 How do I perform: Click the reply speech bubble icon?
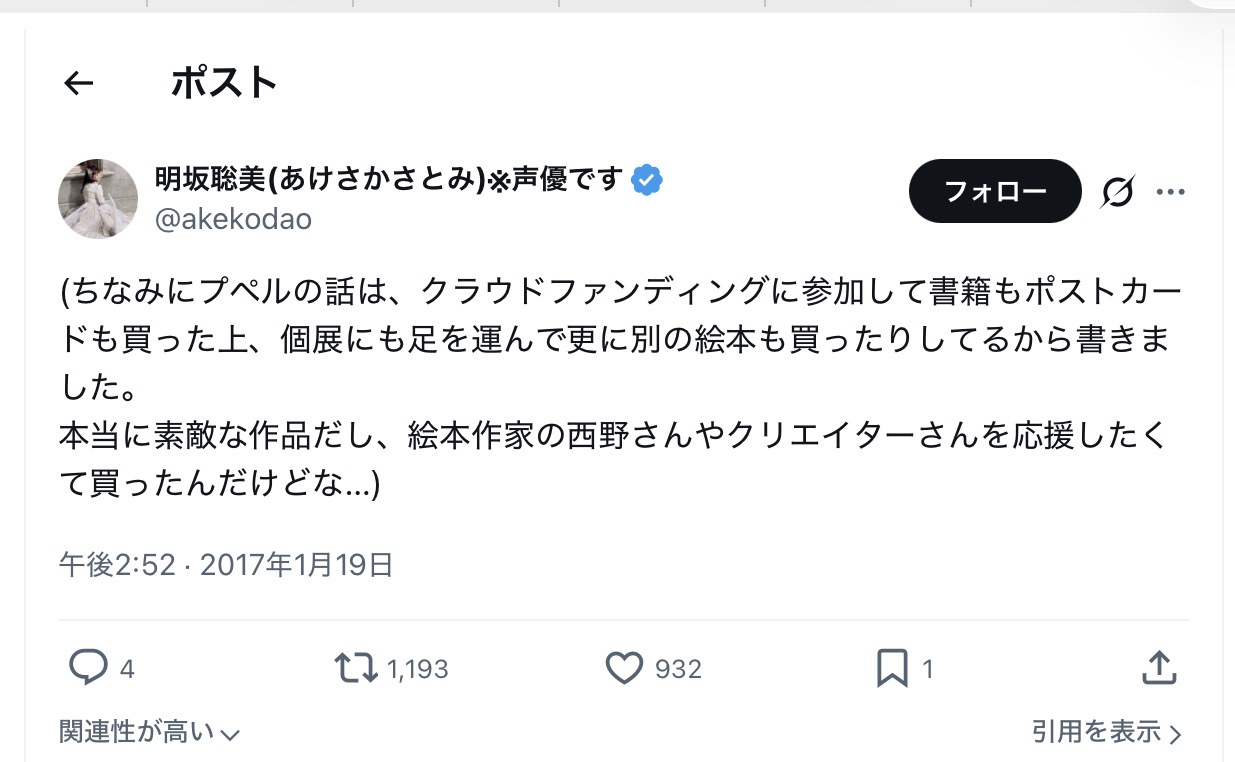(88, 668)
